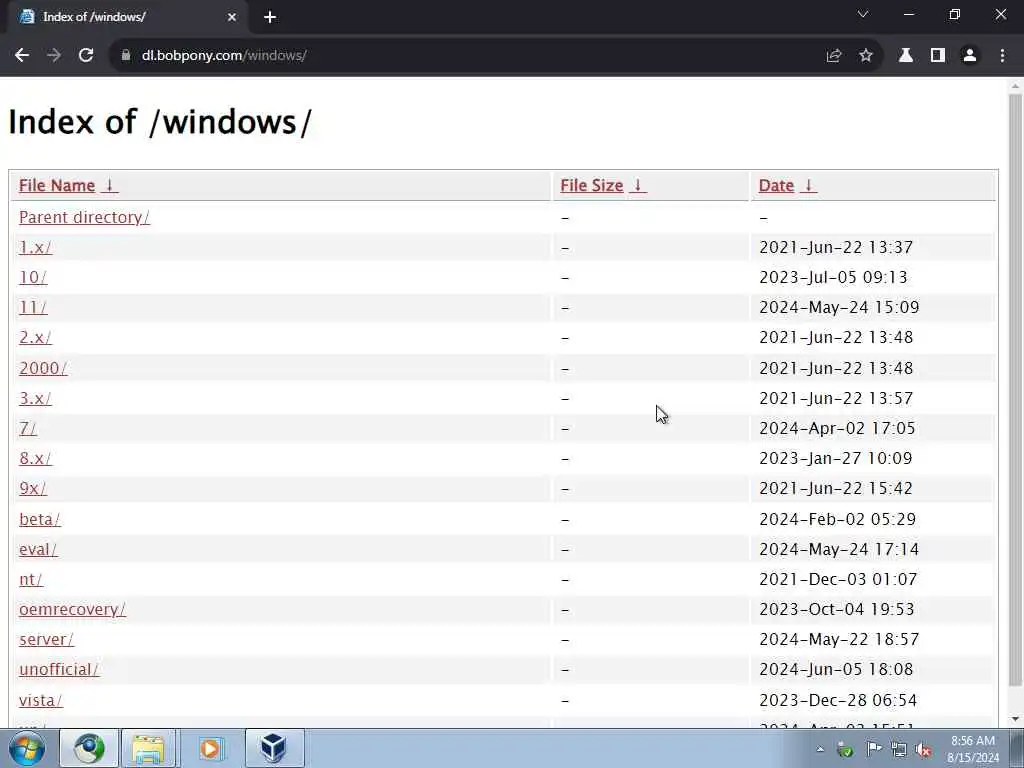Open the vista/ folder

pyautogui.click(x=40, y=700)
